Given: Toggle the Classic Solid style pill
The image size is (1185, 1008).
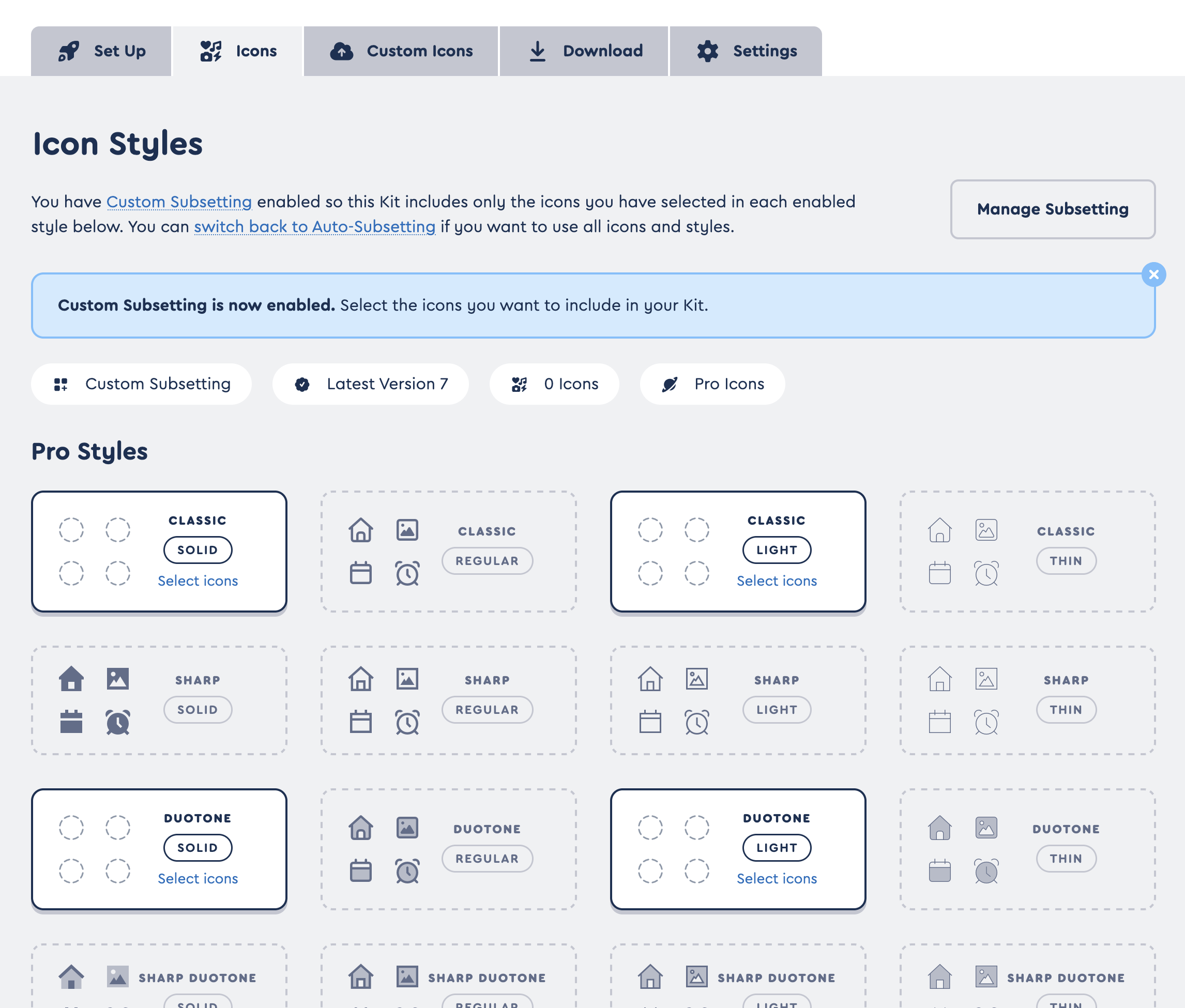Looking at the screenshot, I should tap(198, 549).
